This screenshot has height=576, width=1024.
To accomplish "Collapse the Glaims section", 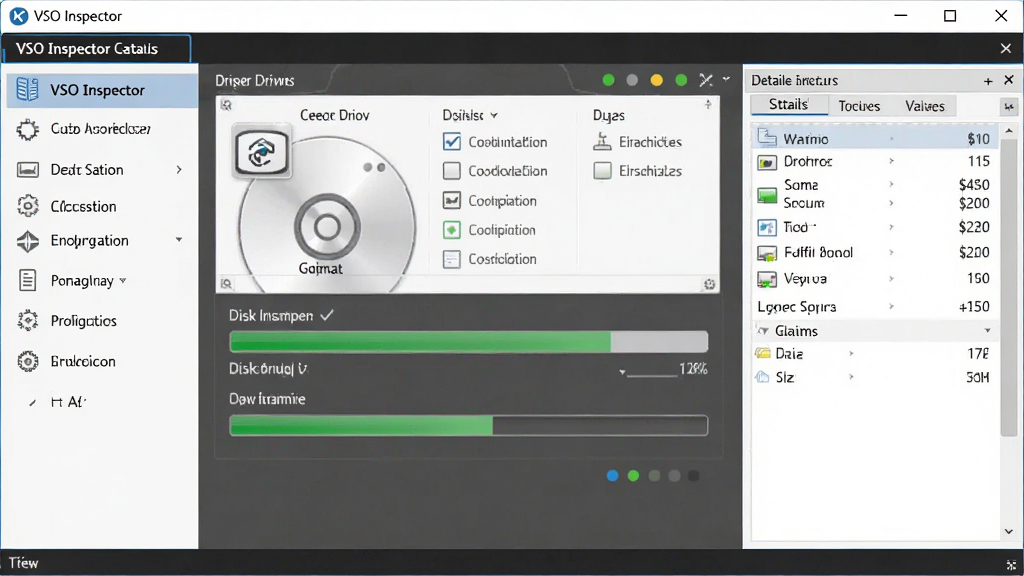I will 763,331.
